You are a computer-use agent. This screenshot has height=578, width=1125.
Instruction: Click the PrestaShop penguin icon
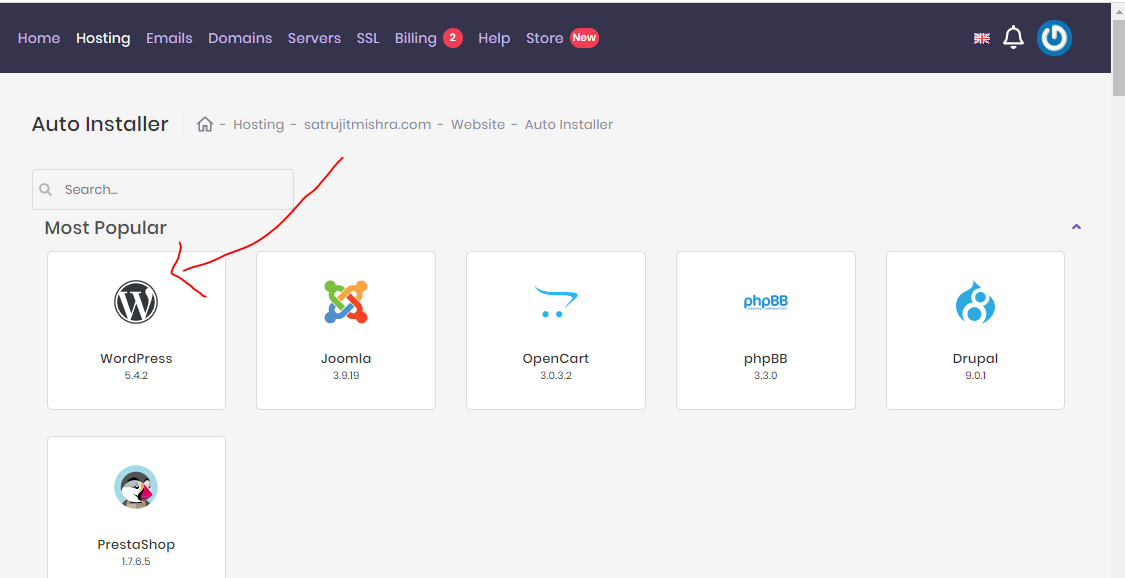coord(136,487)
